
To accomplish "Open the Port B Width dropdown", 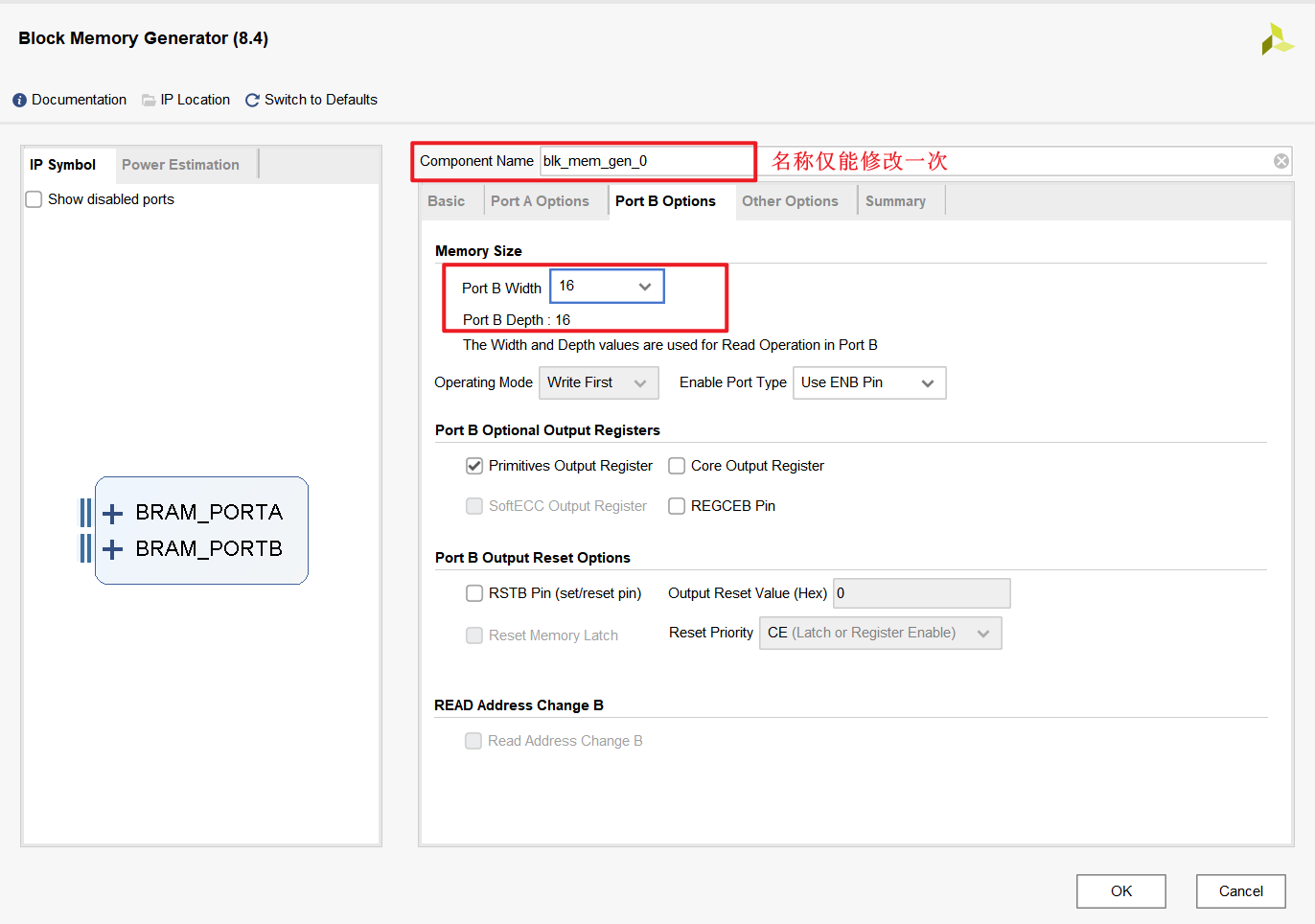I will point(607,287).
